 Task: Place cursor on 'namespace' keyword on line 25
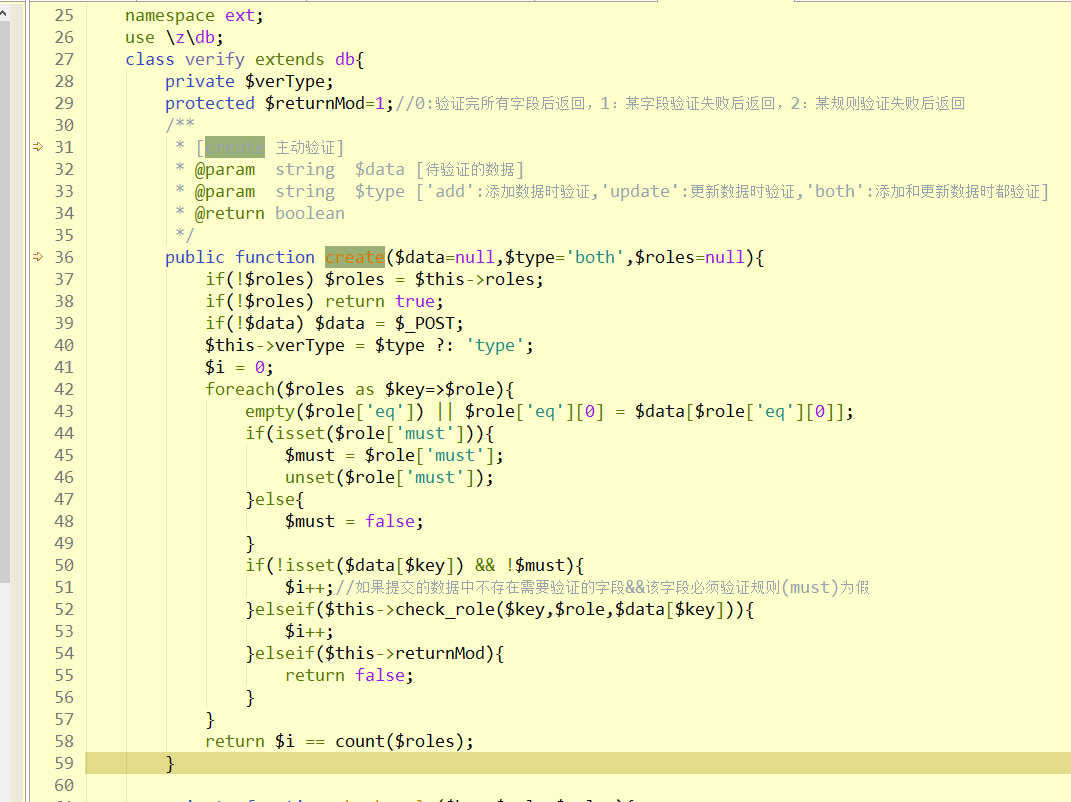(170, 15)
